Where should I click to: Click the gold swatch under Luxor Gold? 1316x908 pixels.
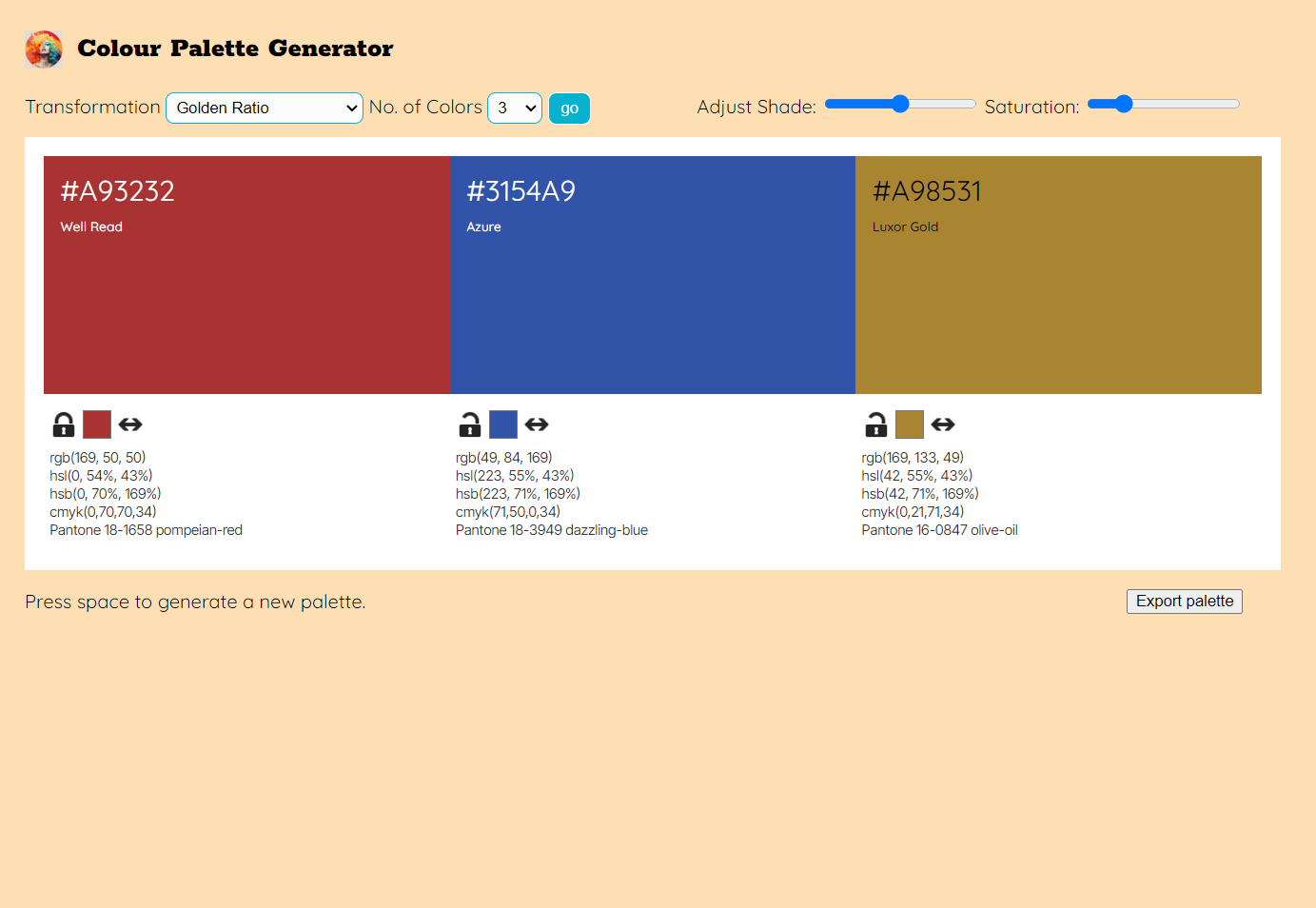point(909,424)
